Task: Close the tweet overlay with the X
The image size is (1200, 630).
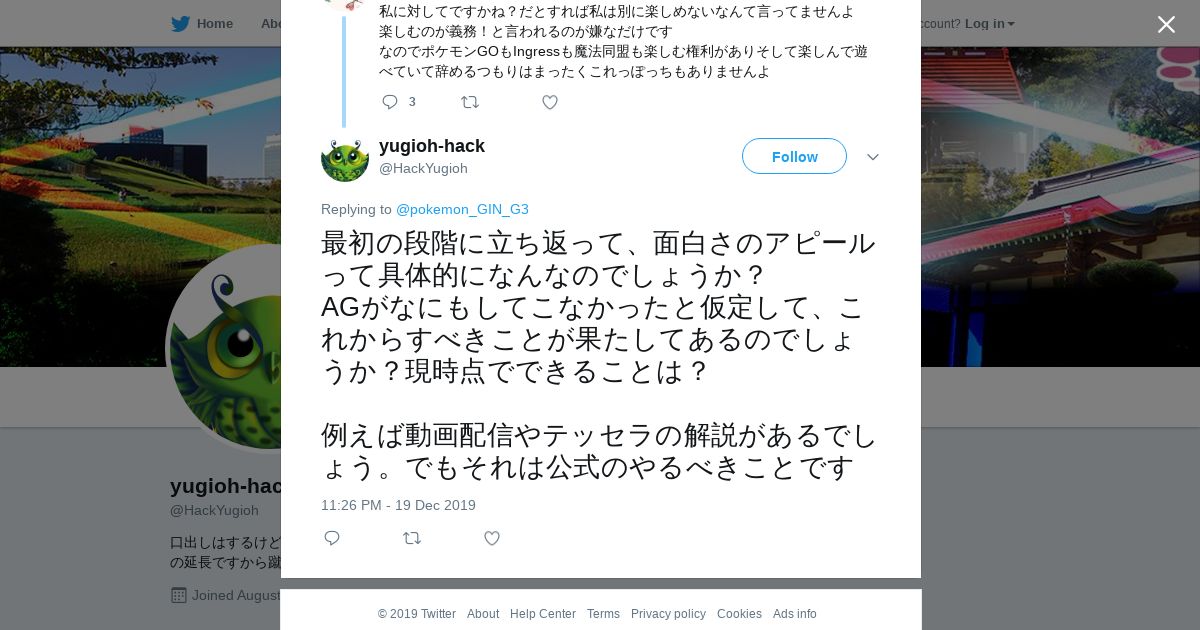Action: pos(1166,24)
